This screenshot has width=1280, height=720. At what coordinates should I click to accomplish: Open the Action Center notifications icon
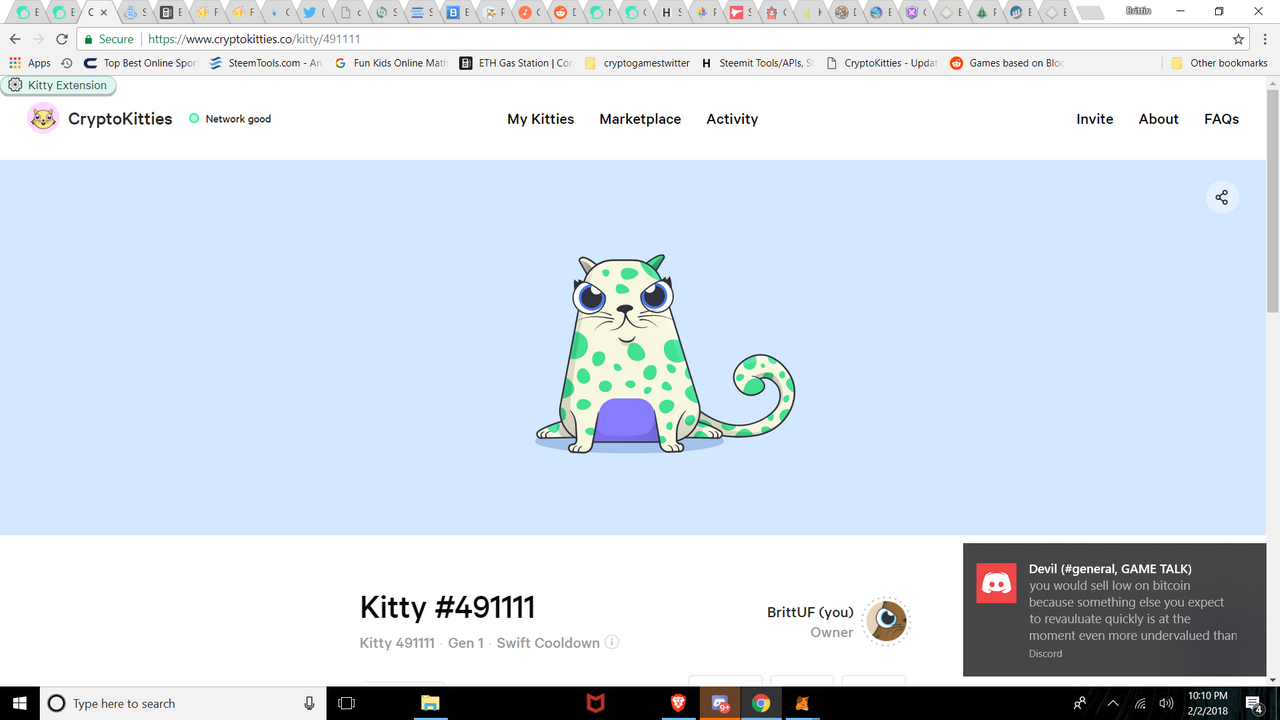point(1253,703)
